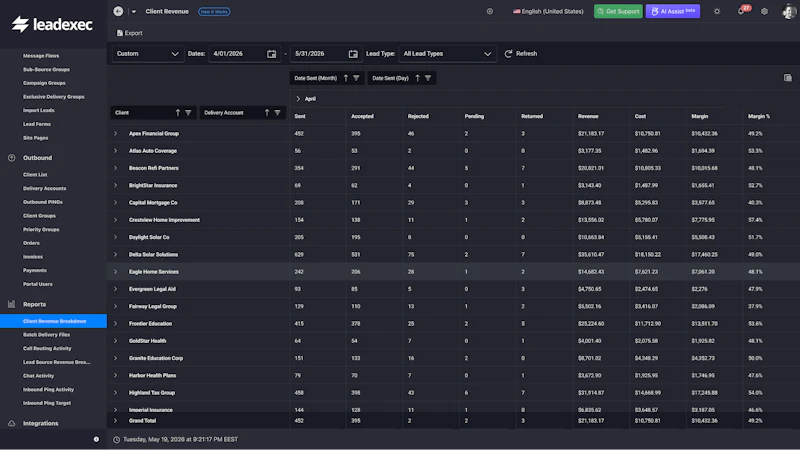Click the back arrow navigation icon

pos(118,11)
